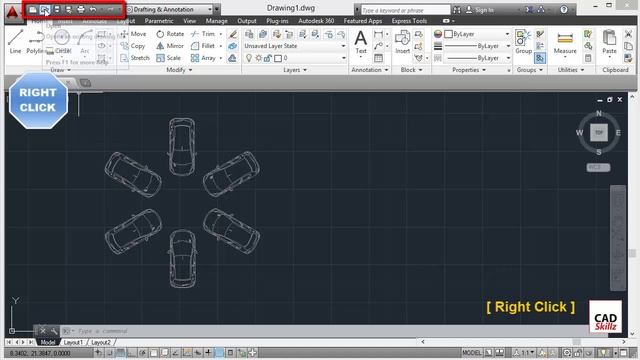Viewport: 640px width, 360px height.
Task: Select the Move tool
Action: (x=133, y=34)
